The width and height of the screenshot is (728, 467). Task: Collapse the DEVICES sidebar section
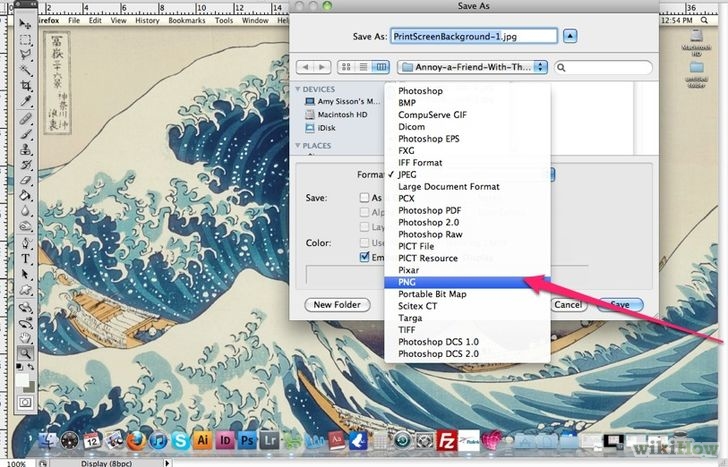click(x=298, y=89)
